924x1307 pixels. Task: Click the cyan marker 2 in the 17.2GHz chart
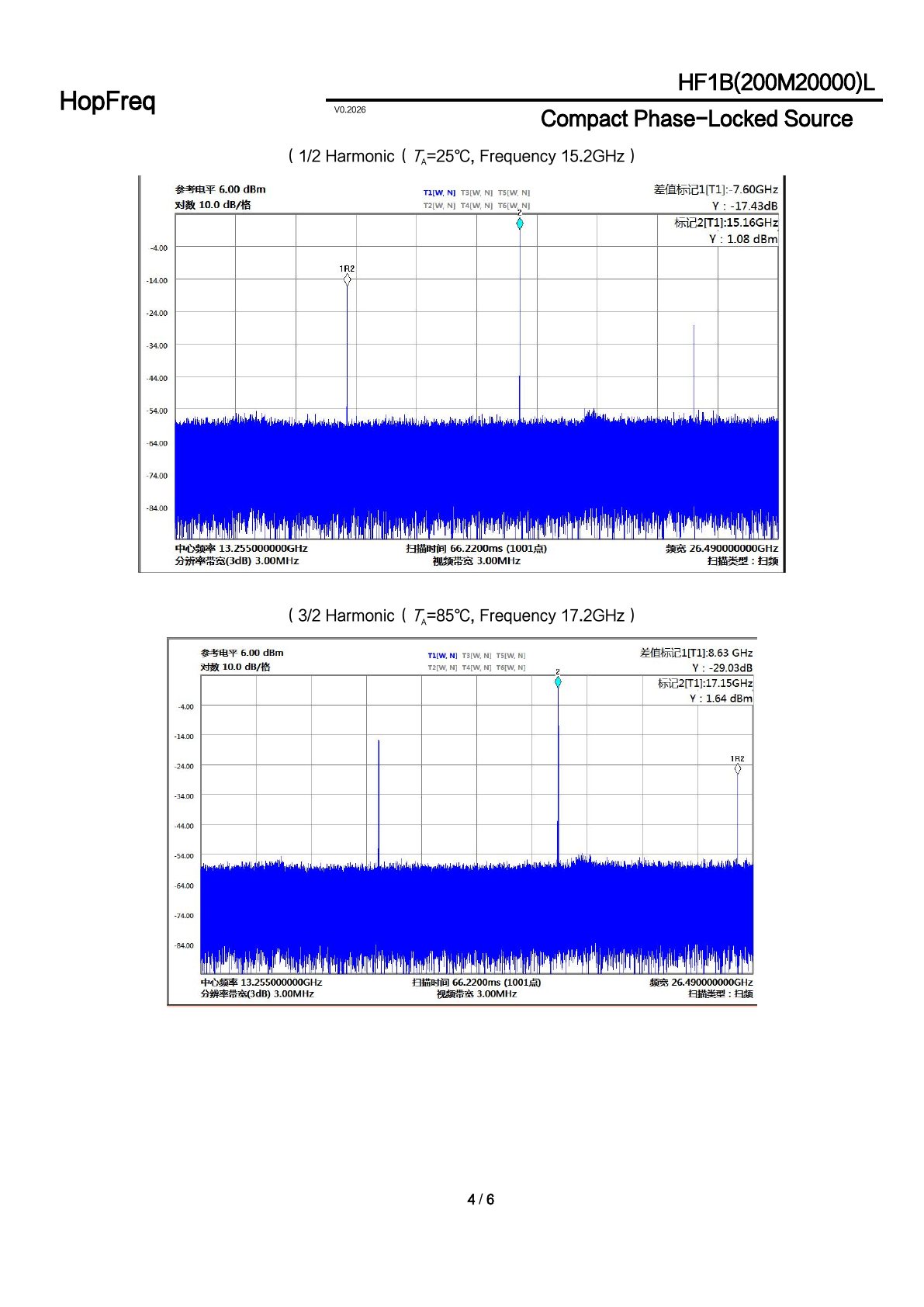coord(558,682)
